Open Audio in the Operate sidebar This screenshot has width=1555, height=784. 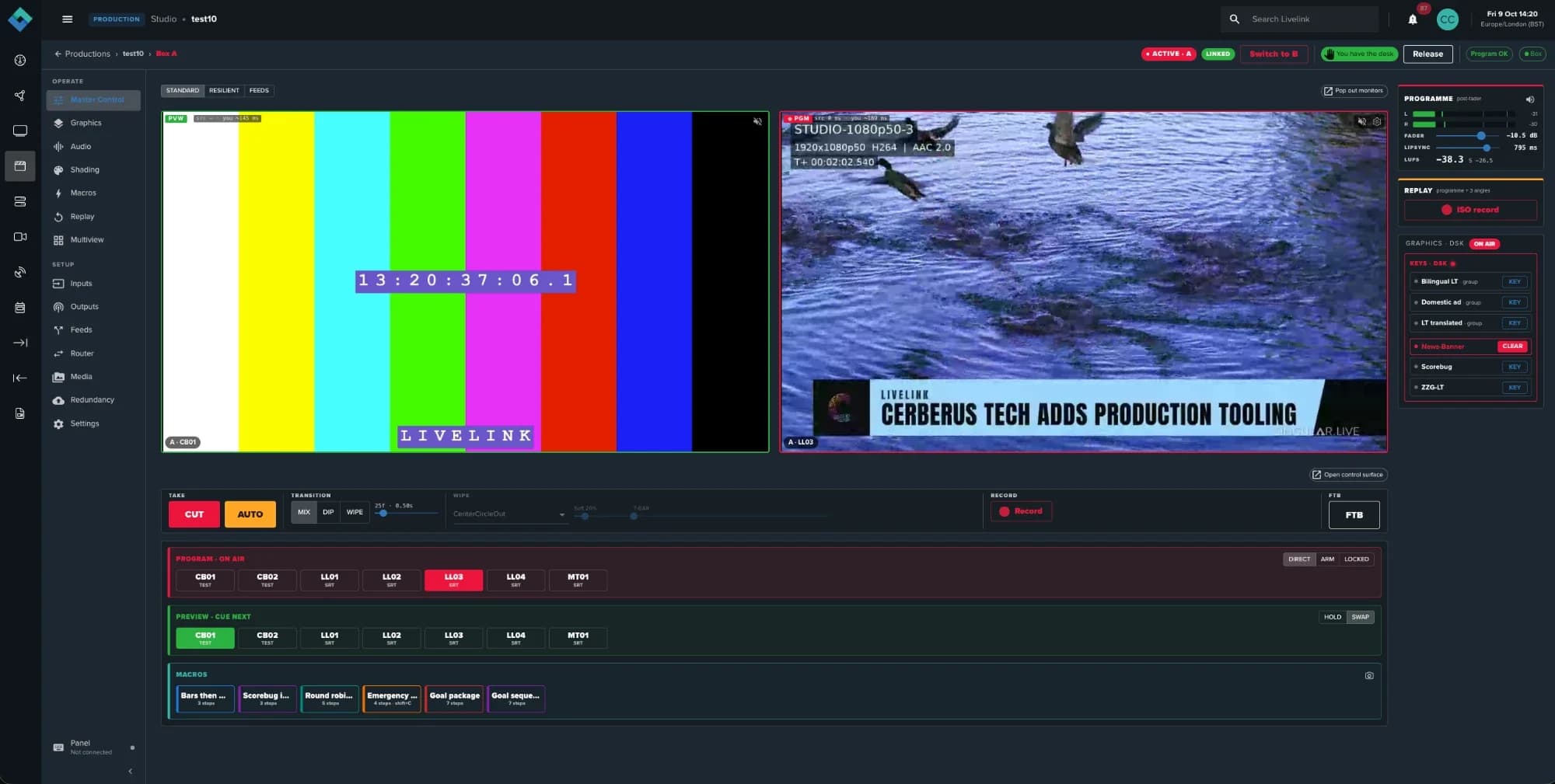tap(93, 146)
